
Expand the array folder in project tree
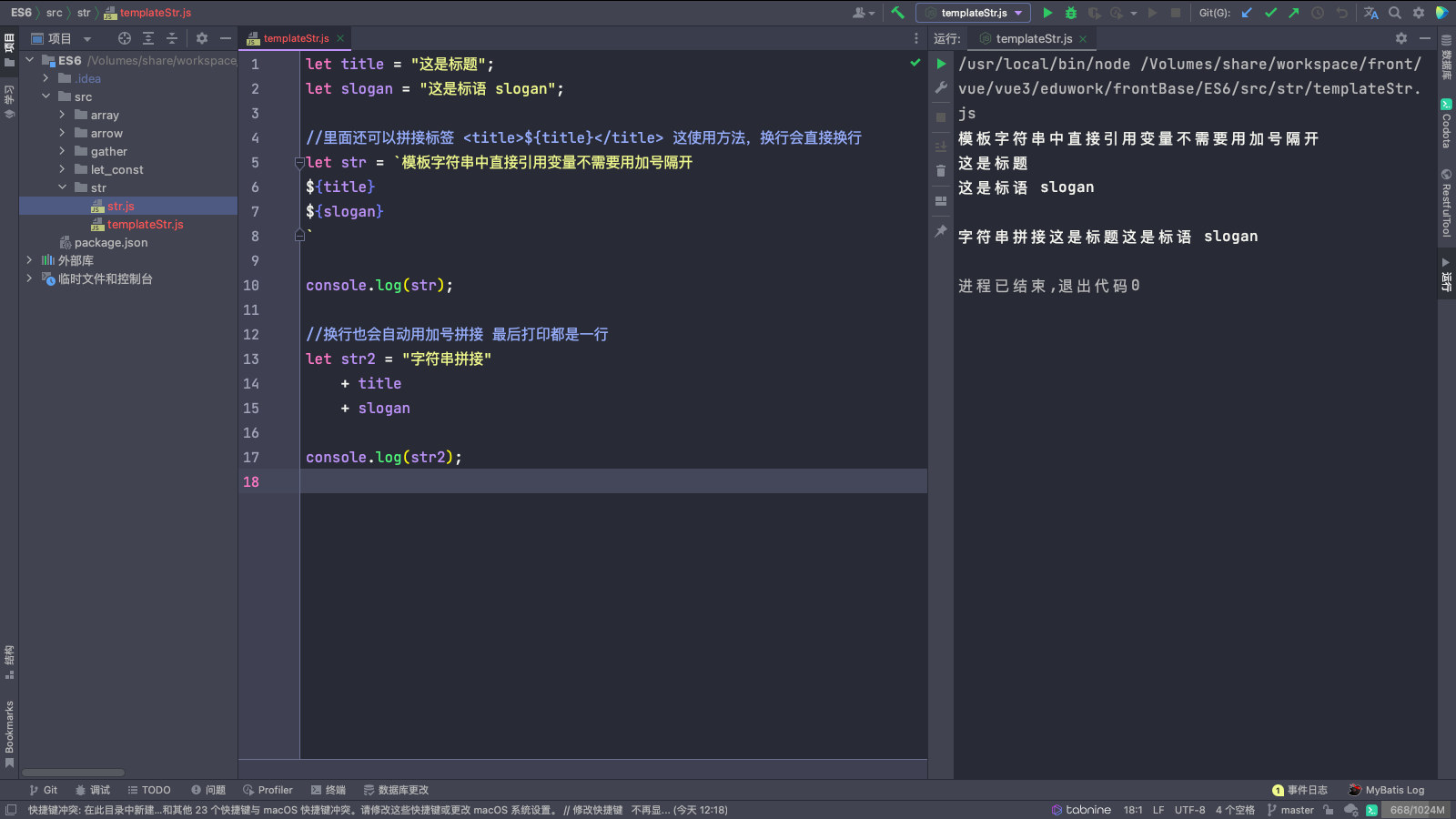pos(62,115)
